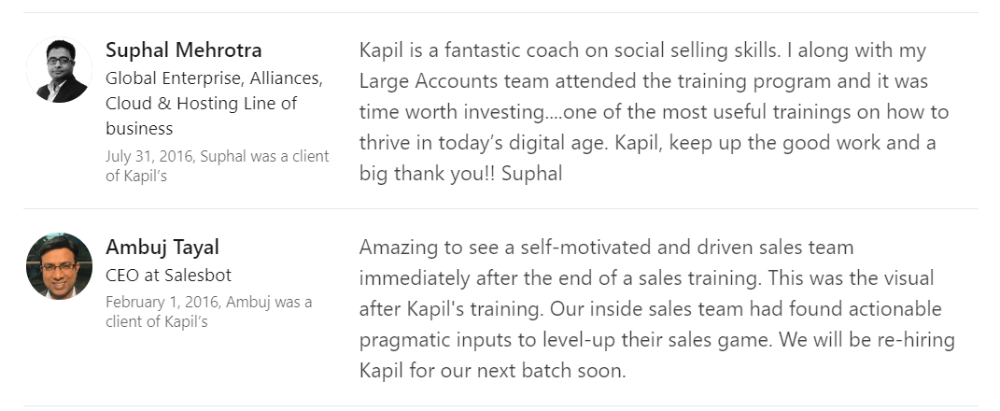Click 'after Kapil's training. Our inside sales' line
Screen dimensions: 1000x411
point(651,309)
